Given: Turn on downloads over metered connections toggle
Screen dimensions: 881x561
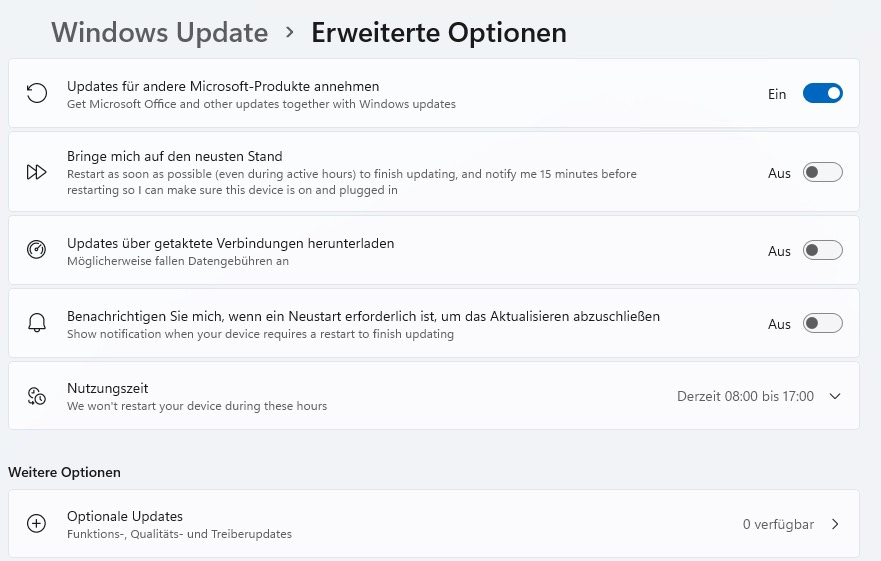Looking at the screenshot, I should coord(822,251).
